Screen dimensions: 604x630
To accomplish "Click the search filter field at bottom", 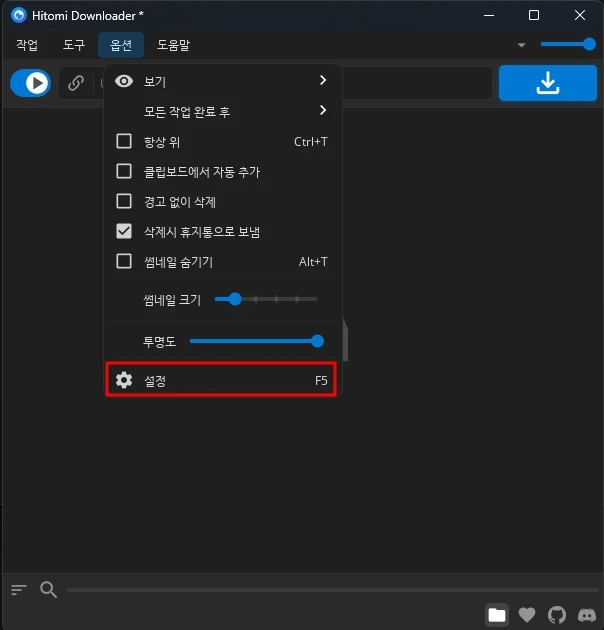I will coord(333,590).
